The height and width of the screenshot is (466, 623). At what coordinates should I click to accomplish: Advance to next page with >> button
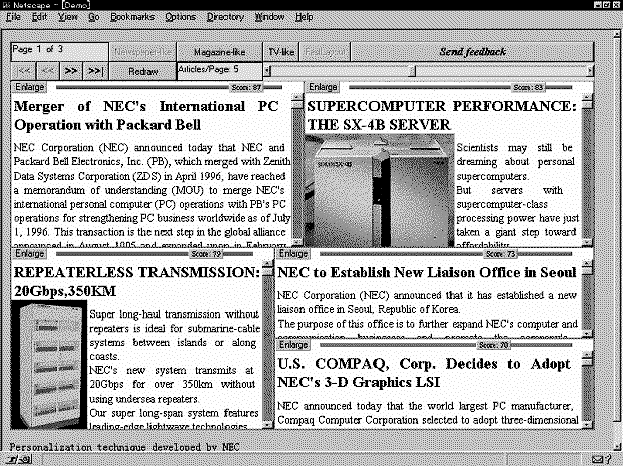[x=71, y=71]
